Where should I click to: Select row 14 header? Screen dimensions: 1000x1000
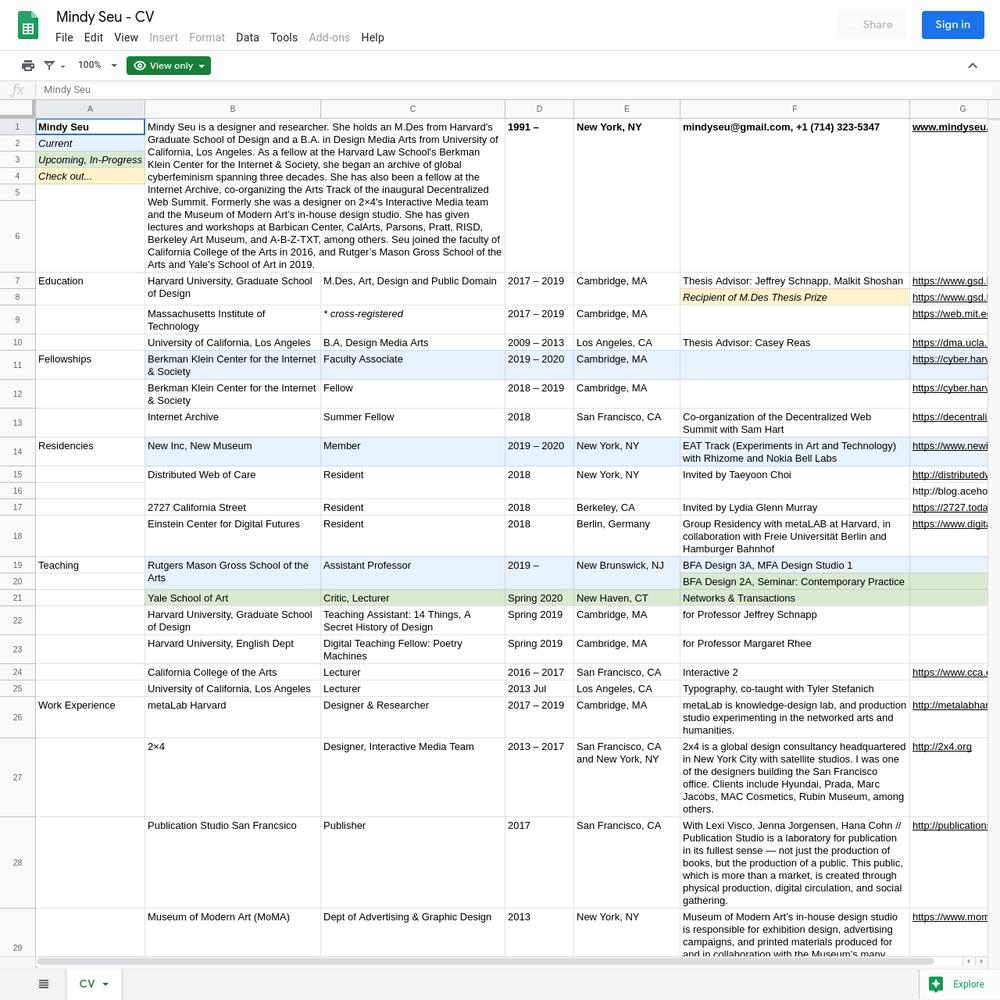[x=17, y=452]
